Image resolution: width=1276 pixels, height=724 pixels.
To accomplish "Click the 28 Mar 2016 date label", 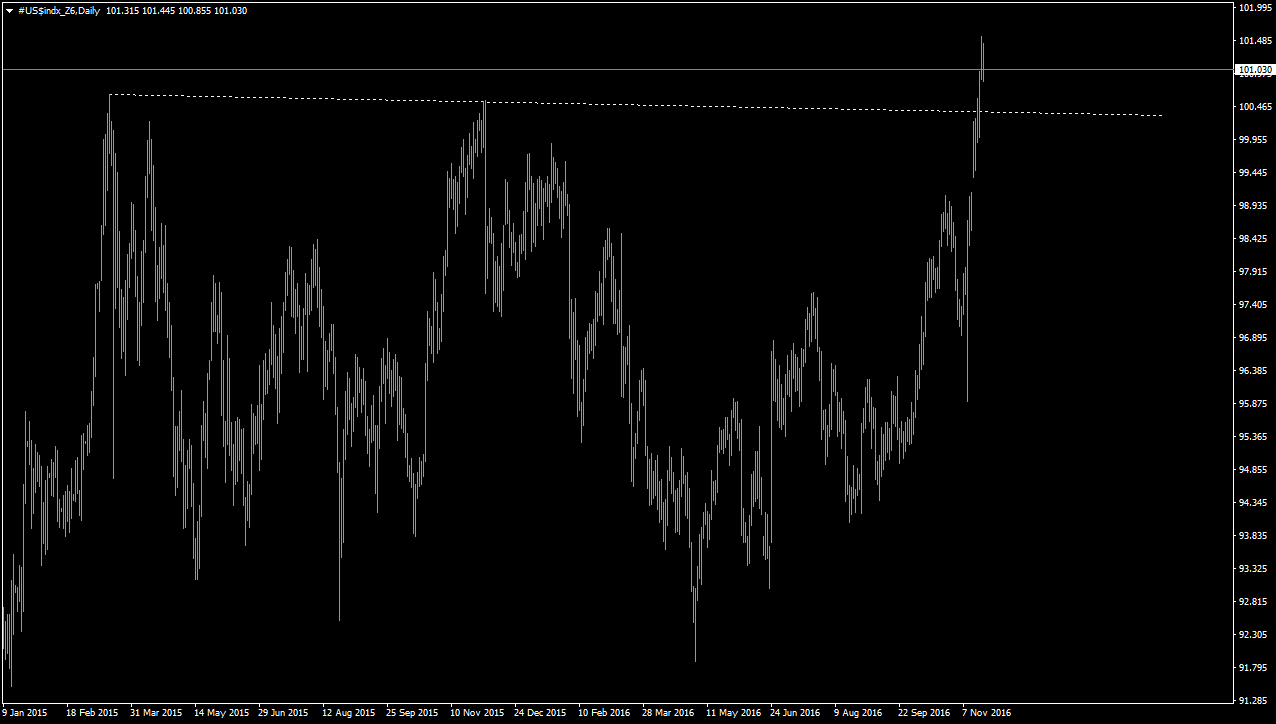I will 668,713.
